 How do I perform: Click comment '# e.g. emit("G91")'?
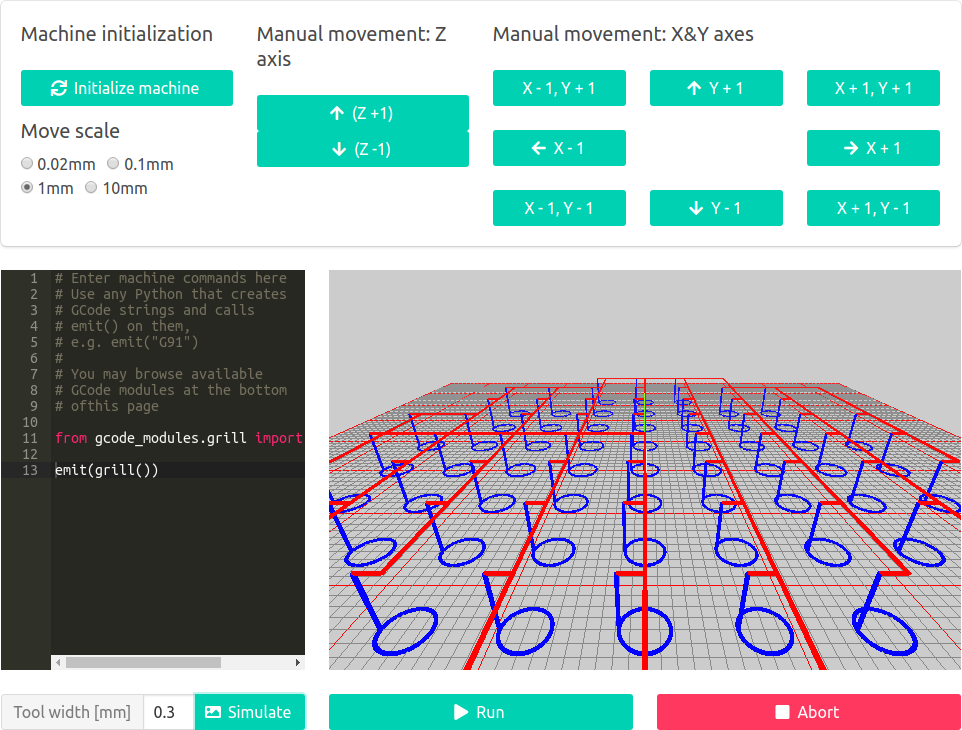tap(126, 342)
